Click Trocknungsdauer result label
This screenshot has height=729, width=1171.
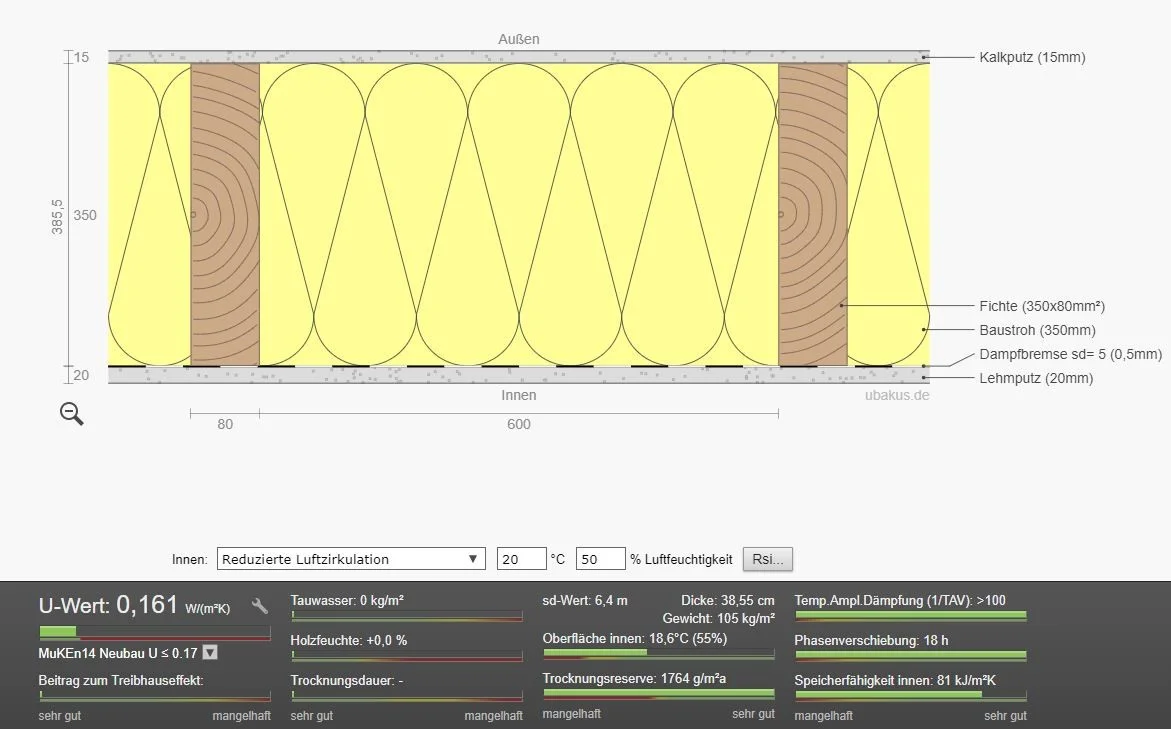(x=347, y=680)
